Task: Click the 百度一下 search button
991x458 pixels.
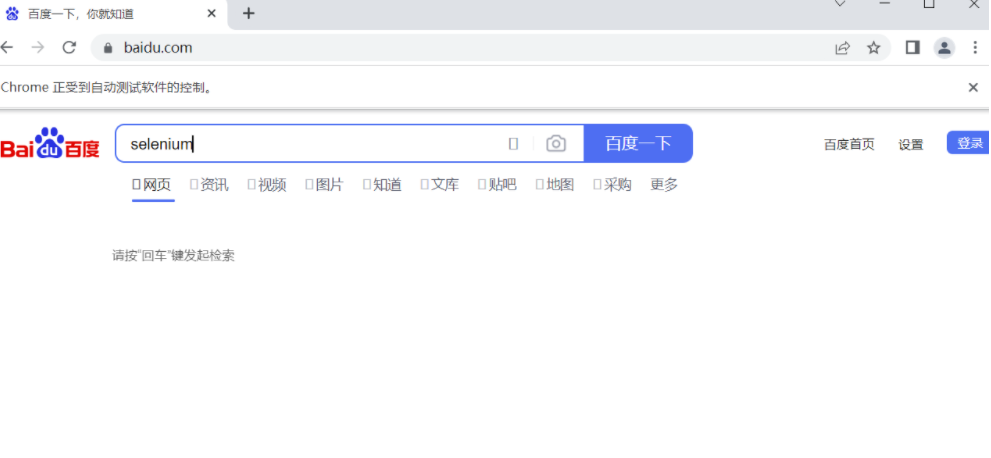Action: (x=638, y=143)
